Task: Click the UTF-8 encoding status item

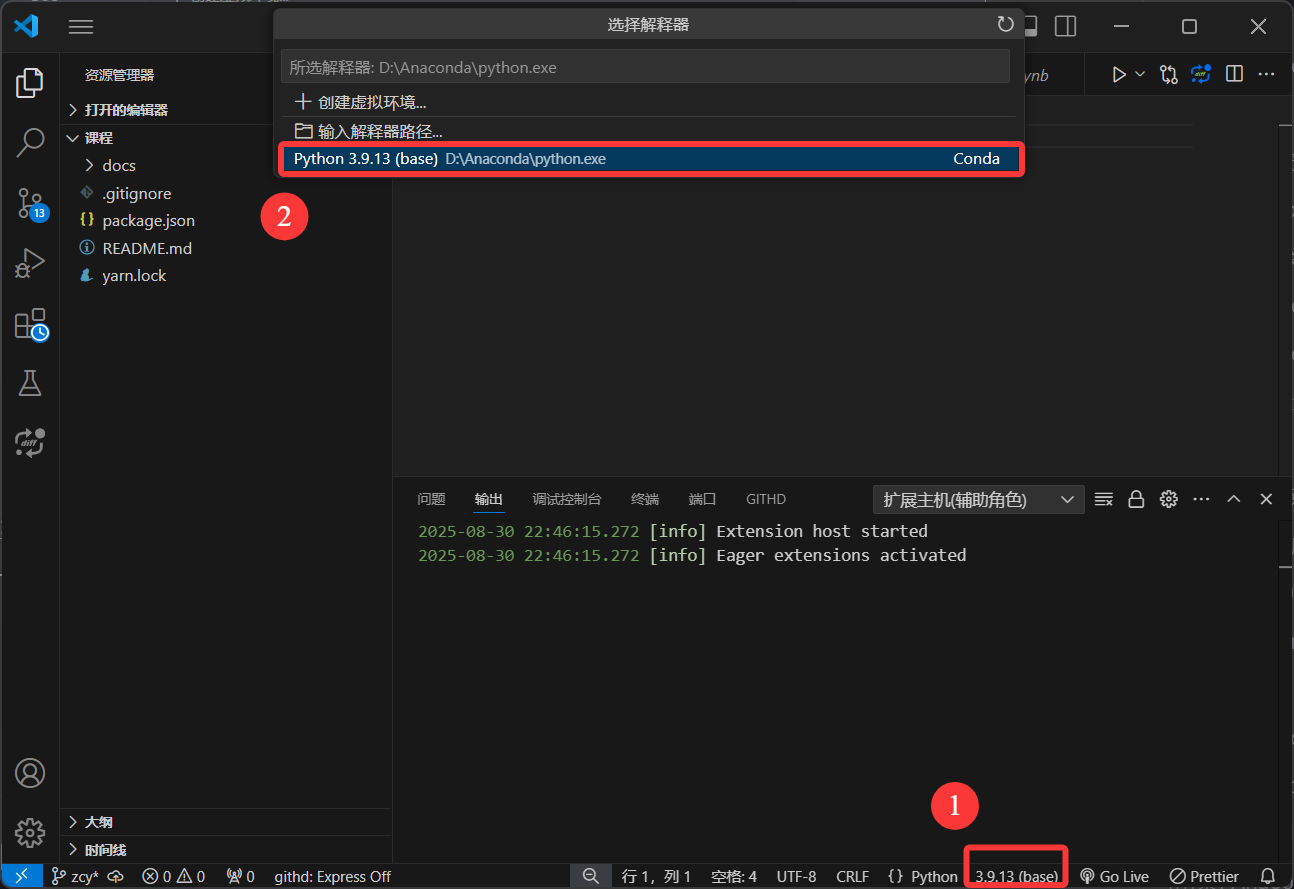Action: (x=796, y=876)
